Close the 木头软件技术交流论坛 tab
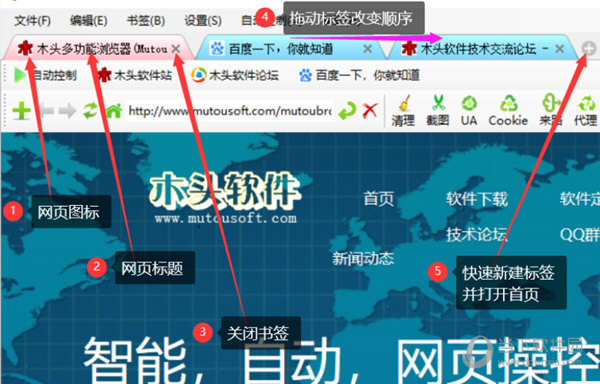Viewport: 600px width, 384px height. tap(559, 49)
